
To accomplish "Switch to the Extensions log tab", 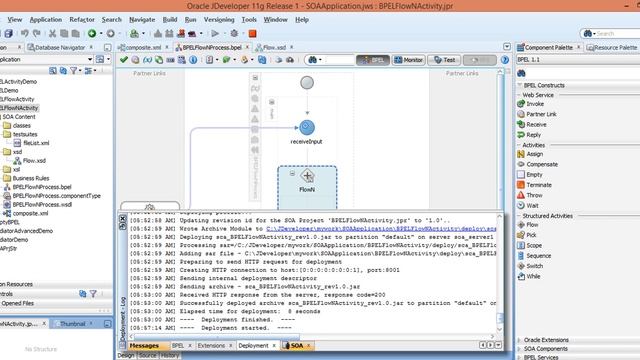I will click(x=211, y=346).
